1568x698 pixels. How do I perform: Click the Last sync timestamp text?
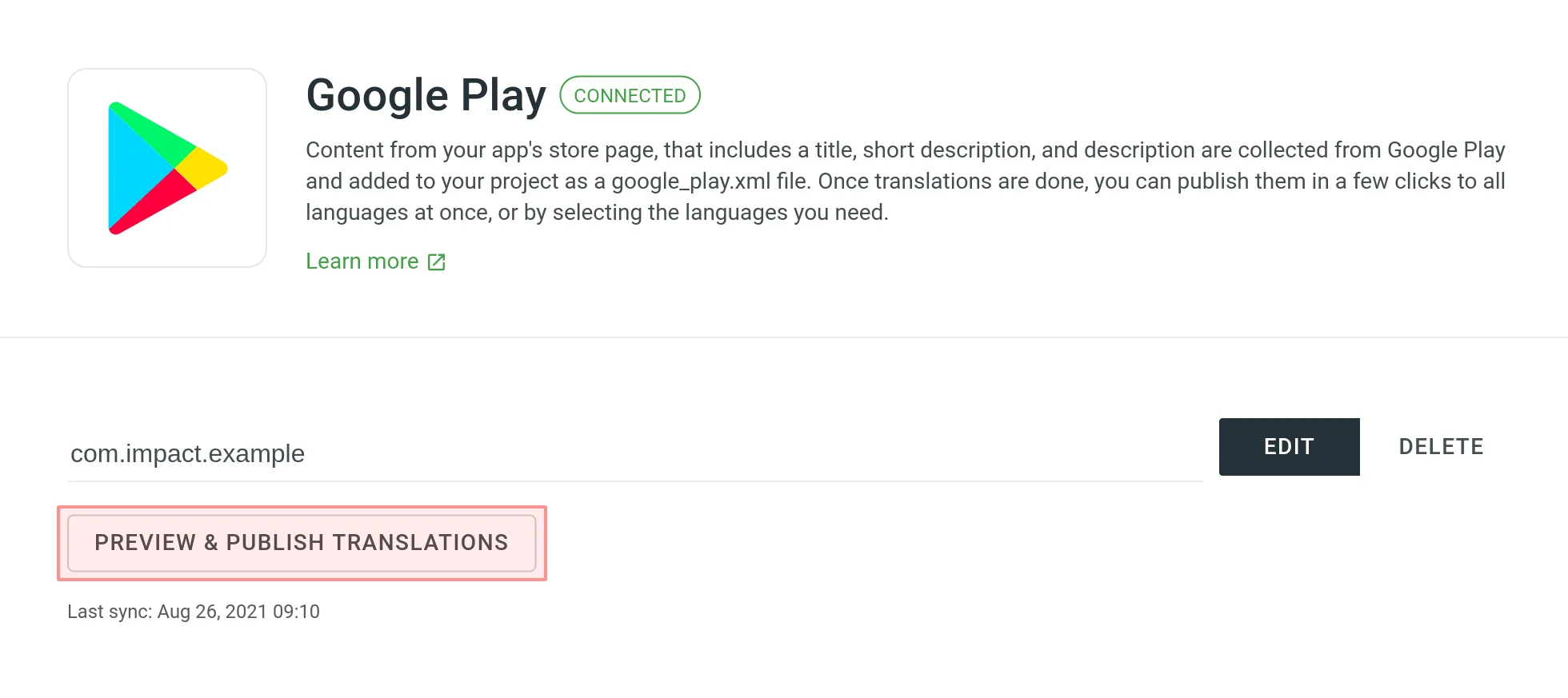pyautogui.click(x=194, y=612)
